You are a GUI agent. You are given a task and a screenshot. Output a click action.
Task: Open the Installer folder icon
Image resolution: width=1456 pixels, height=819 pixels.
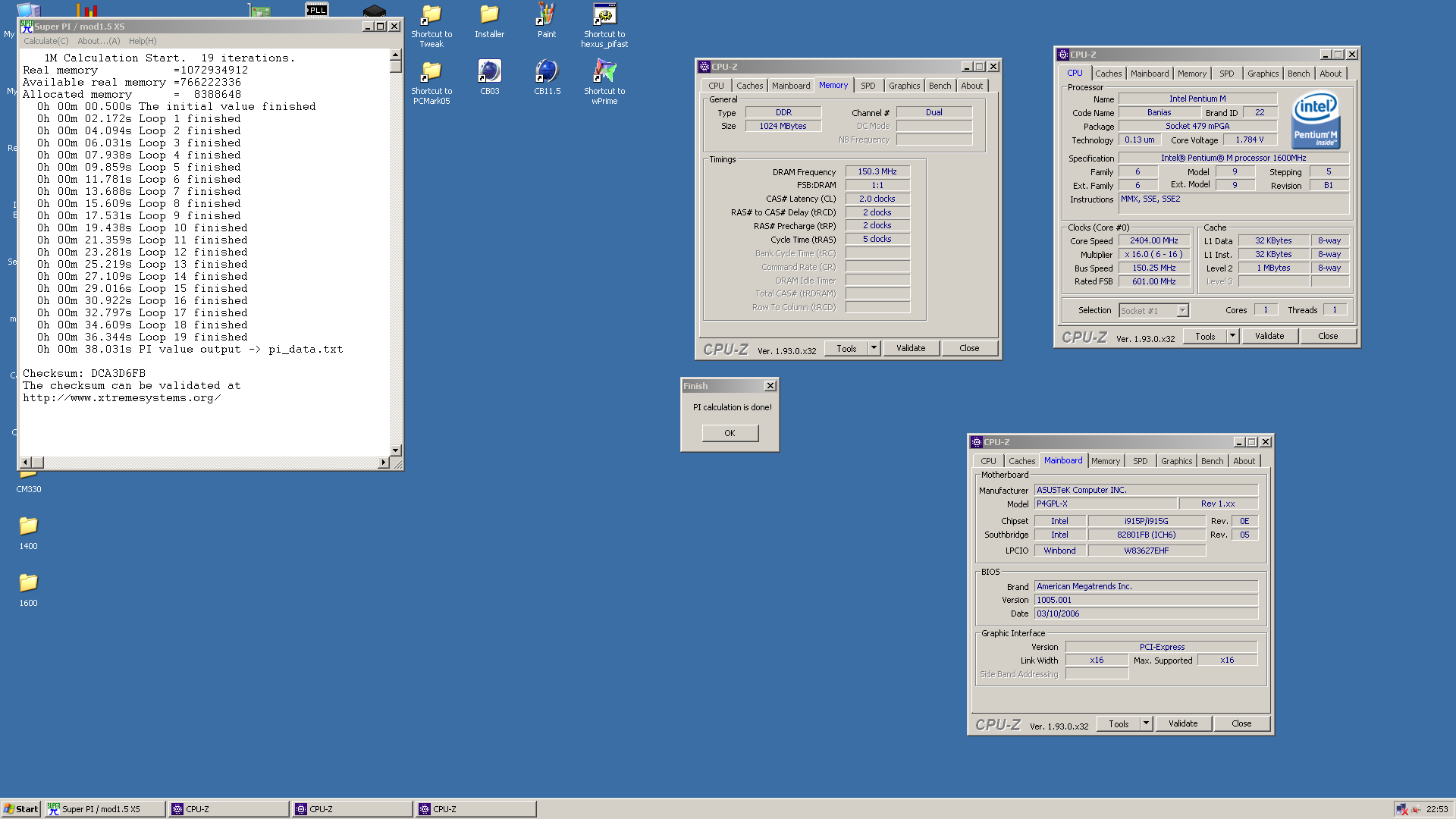(489, 21)
